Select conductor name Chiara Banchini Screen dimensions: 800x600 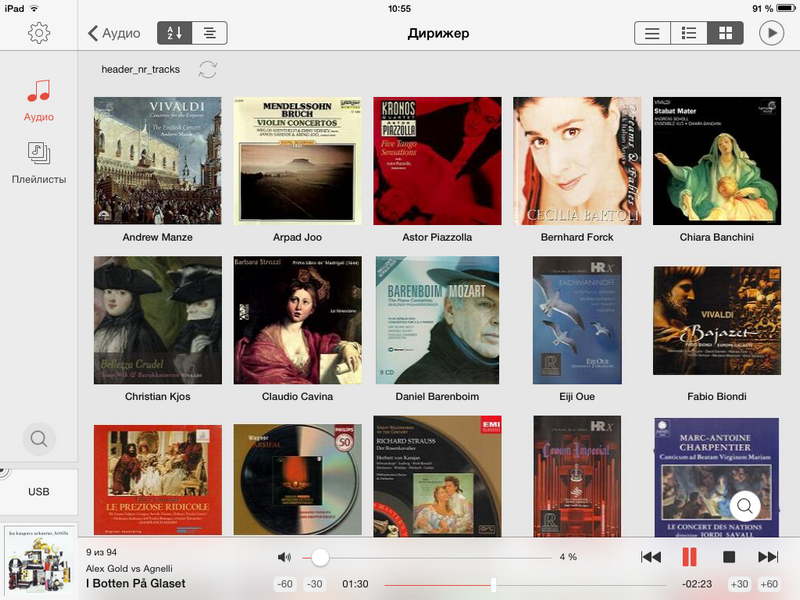pyautogui.click(x=717, y=237)
